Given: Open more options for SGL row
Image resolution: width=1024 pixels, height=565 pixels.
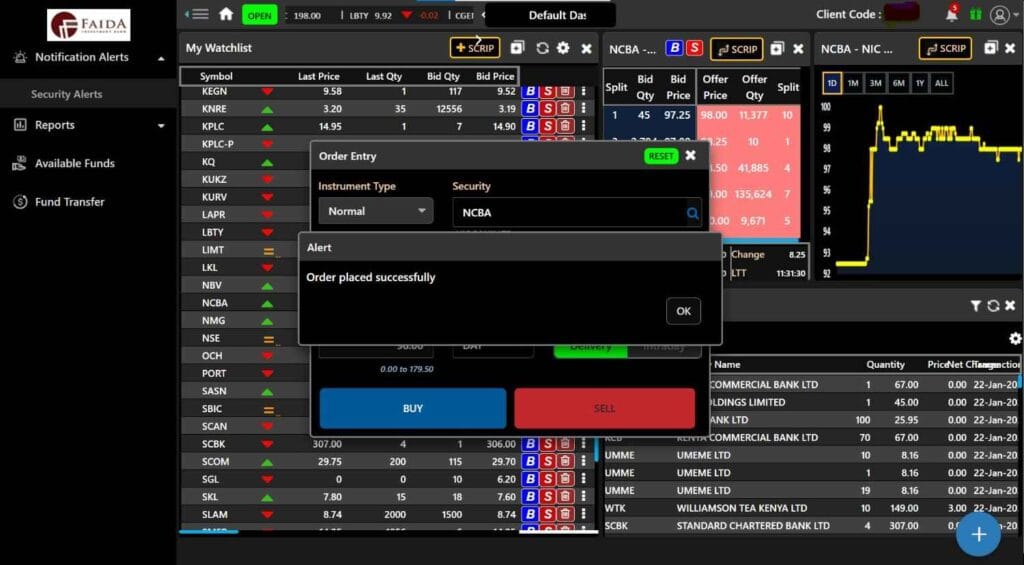Looking at the screenshot, I should pyautogui.click(x=583, y=479).
